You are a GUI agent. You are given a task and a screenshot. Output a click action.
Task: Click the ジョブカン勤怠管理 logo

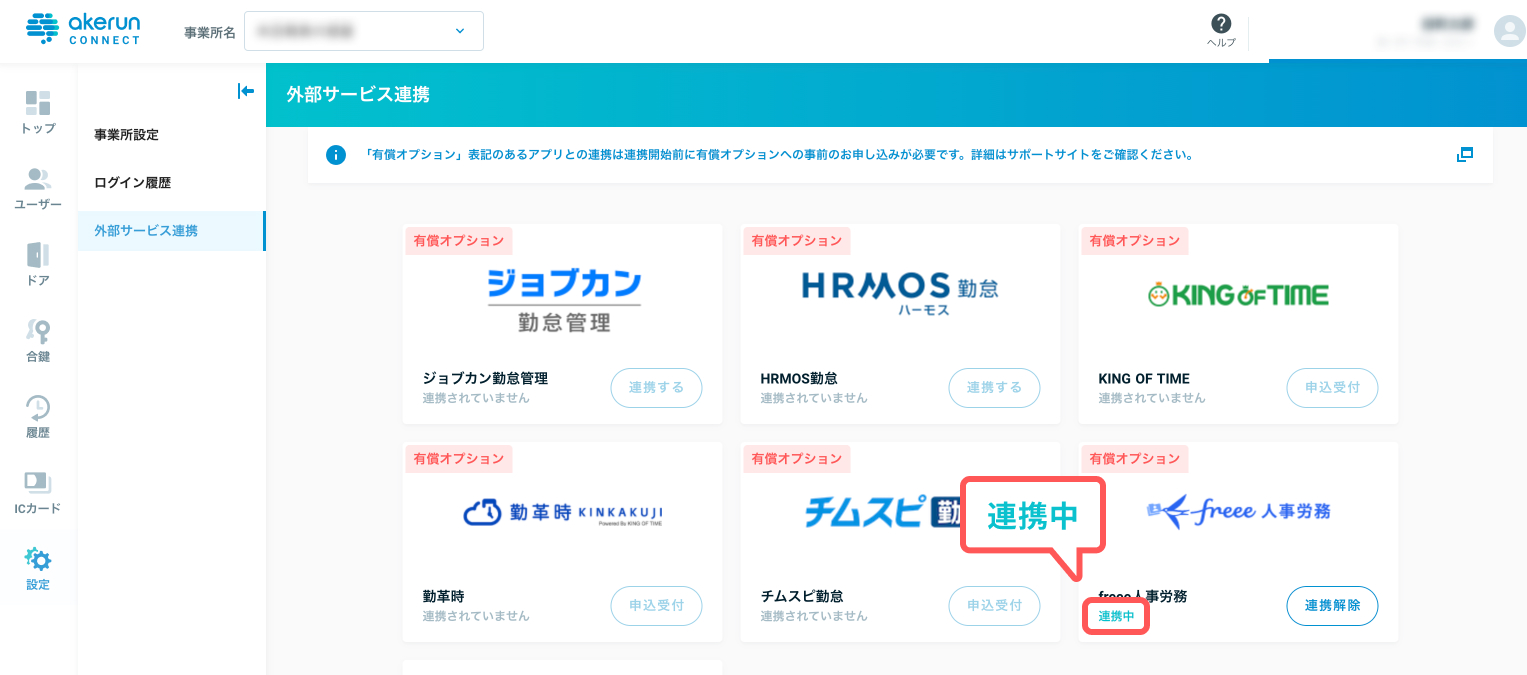564,299
